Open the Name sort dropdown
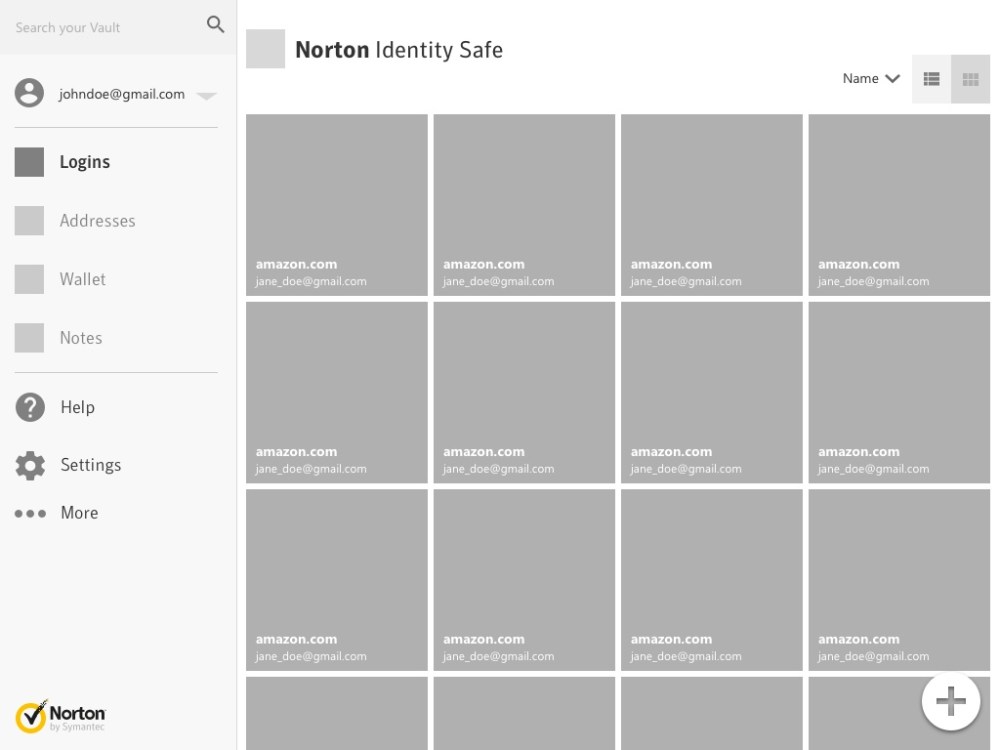The width and height of the screenshot is (1000, 750). click(x=871, y=79)
